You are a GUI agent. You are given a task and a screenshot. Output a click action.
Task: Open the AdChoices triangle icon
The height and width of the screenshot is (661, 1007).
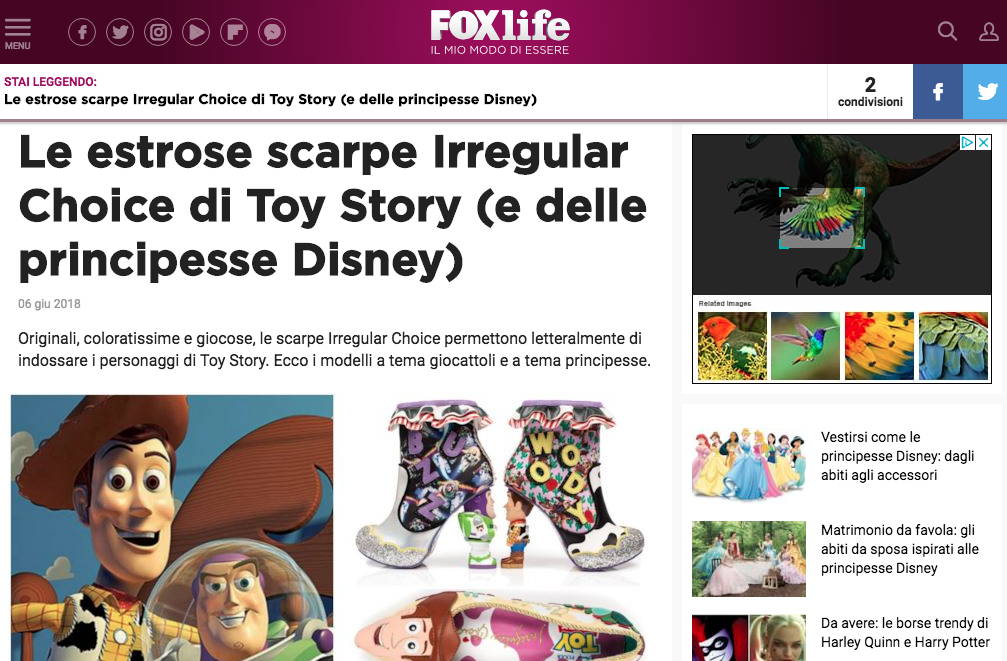967,143
